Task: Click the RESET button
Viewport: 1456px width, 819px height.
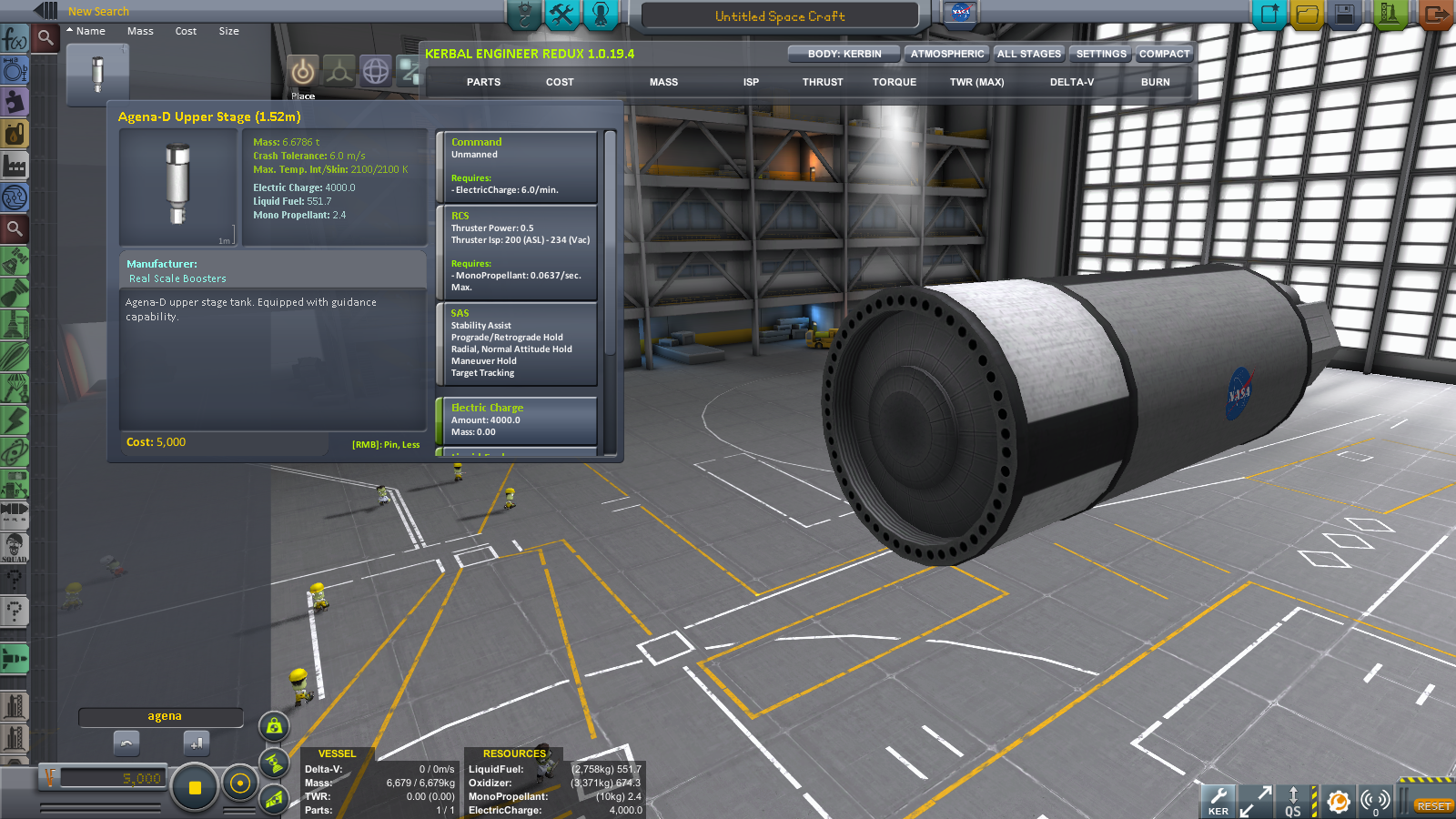Action: [1432, 806]
